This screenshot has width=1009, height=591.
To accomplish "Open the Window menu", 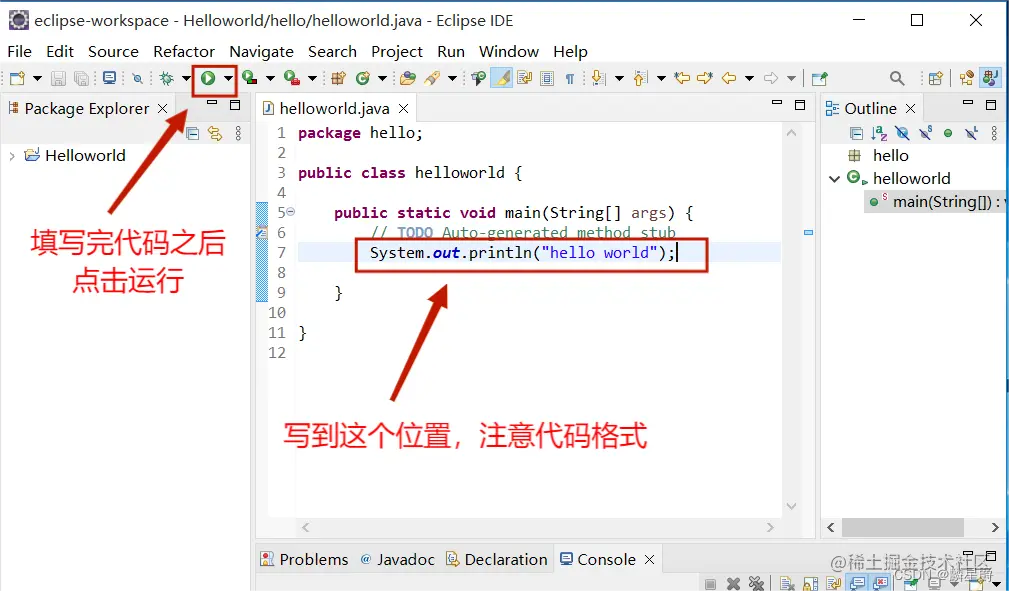I will coord(508,52).
